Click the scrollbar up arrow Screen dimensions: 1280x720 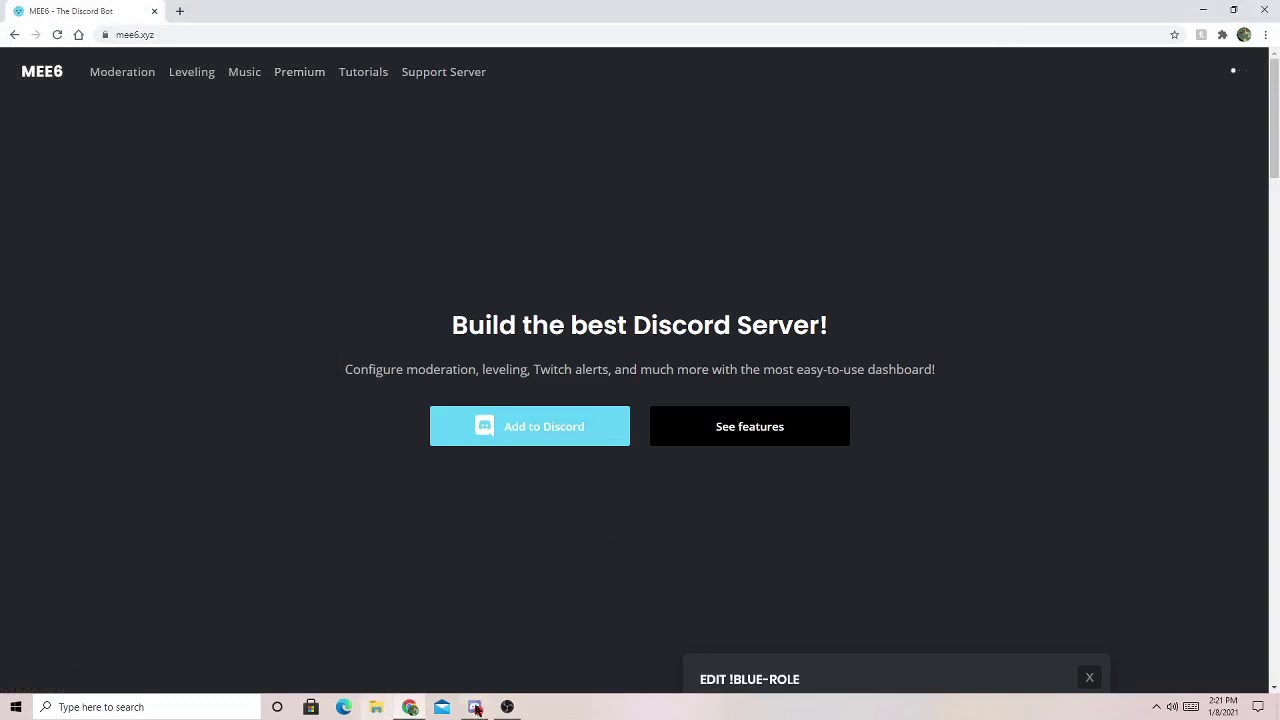pos(1273,54)
